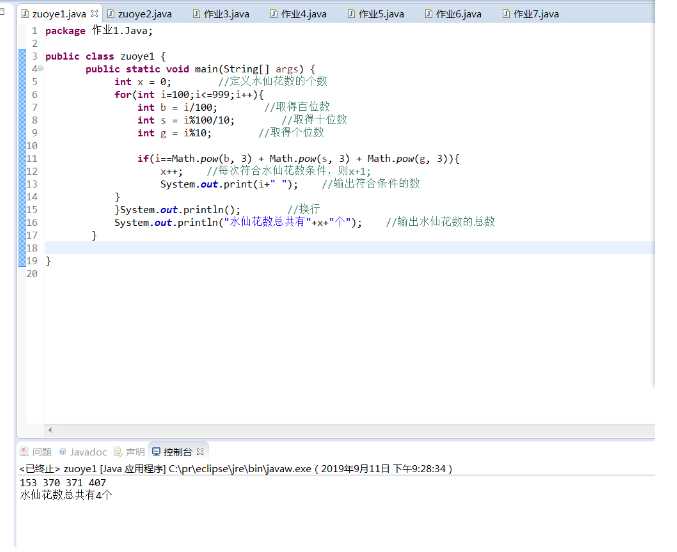Screen dimensions: 677x552
Task: Collapse the main method fold marker at line 4
Action: pyautogui.click(x=41, y=68)
